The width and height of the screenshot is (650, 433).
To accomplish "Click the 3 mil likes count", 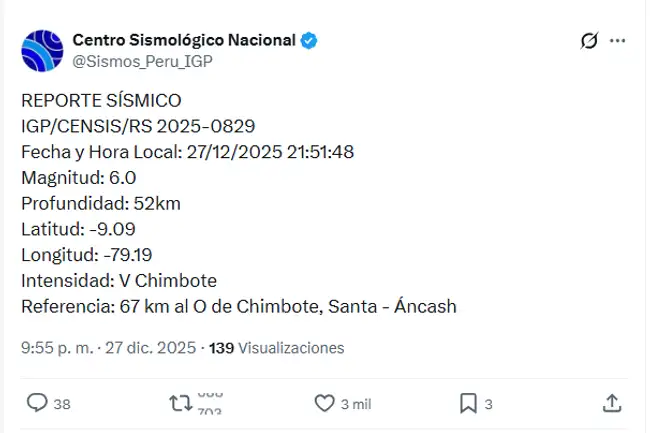I will coord(356,404).
